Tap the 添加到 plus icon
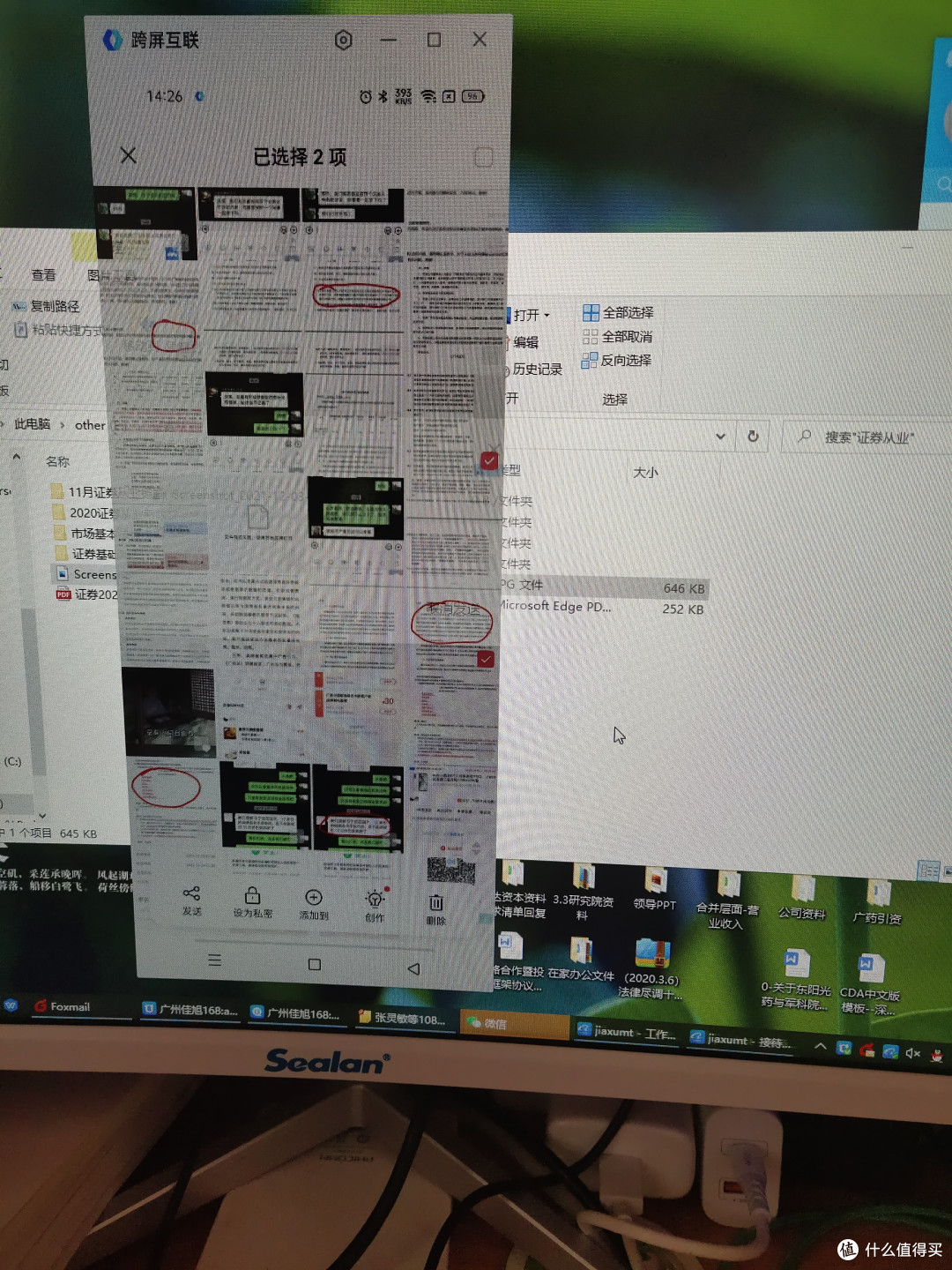952x1270 pixels. click(314, 897)
